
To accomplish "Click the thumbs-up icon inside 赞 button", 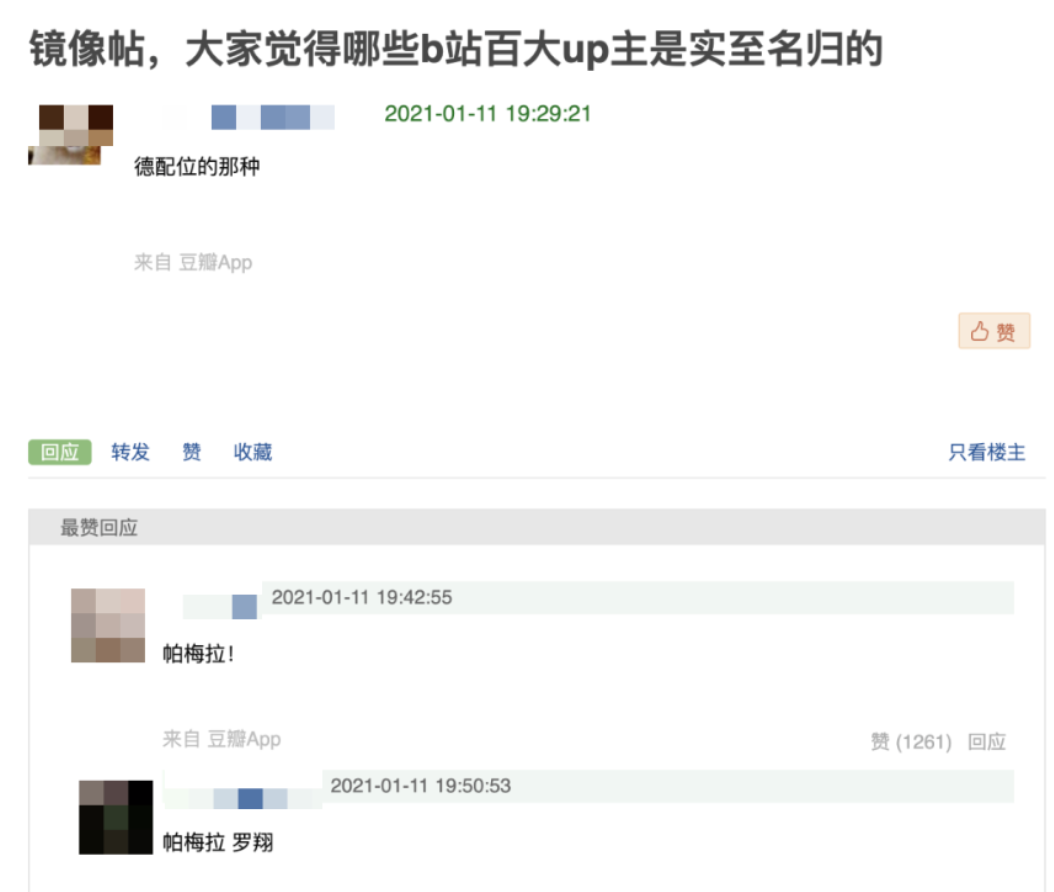I will click(x=979, y=331).
